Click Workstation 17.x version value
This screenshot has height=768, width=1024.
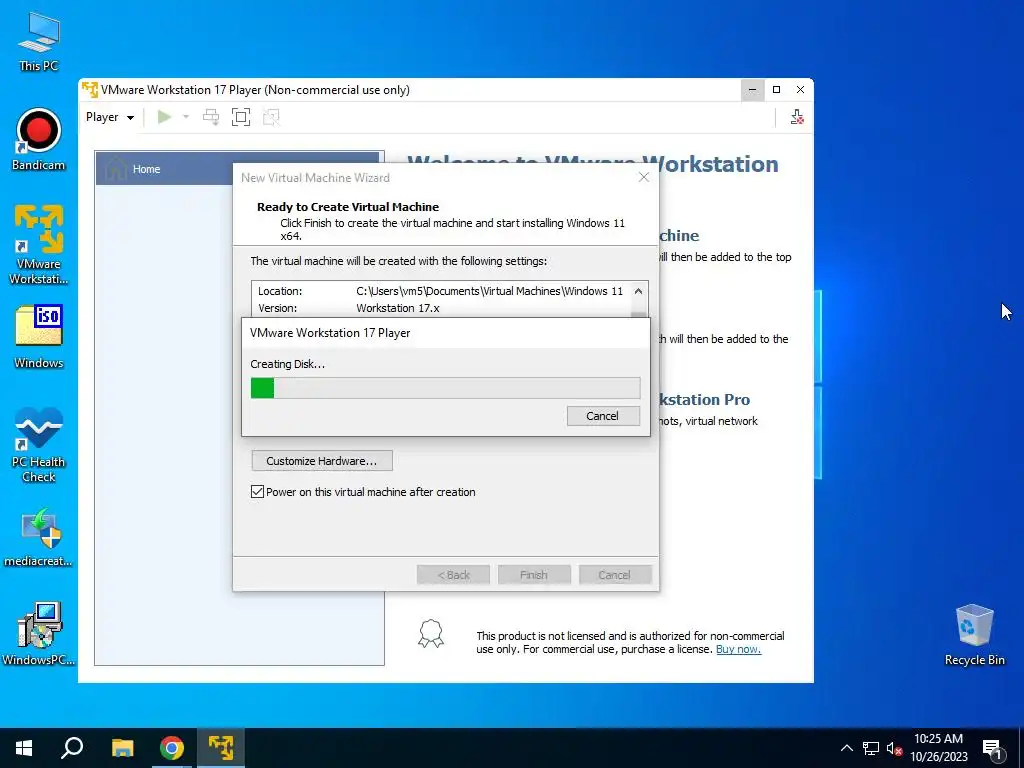[398, 308]
